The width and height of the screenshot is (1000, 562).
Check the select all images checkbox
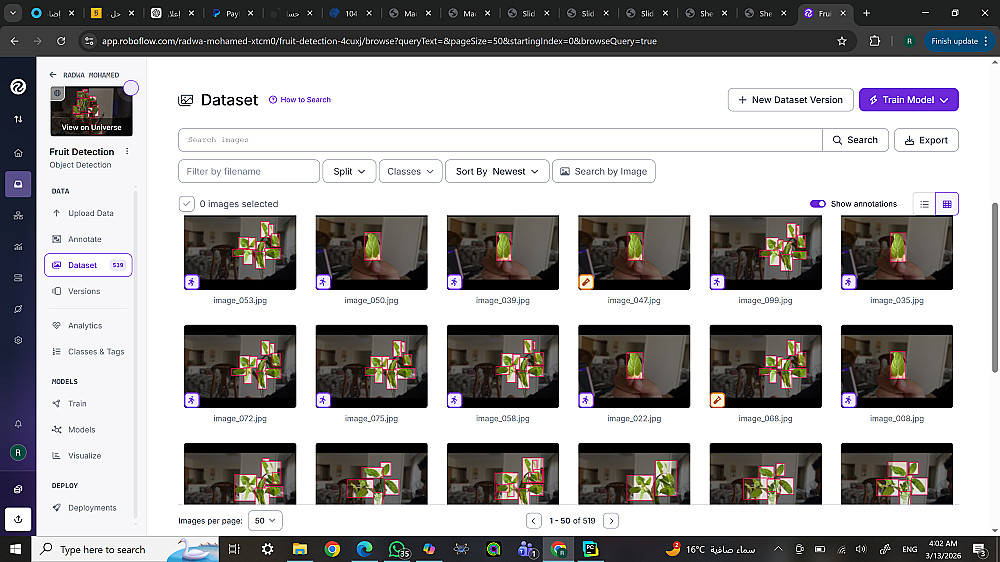(x=186, y=203)
